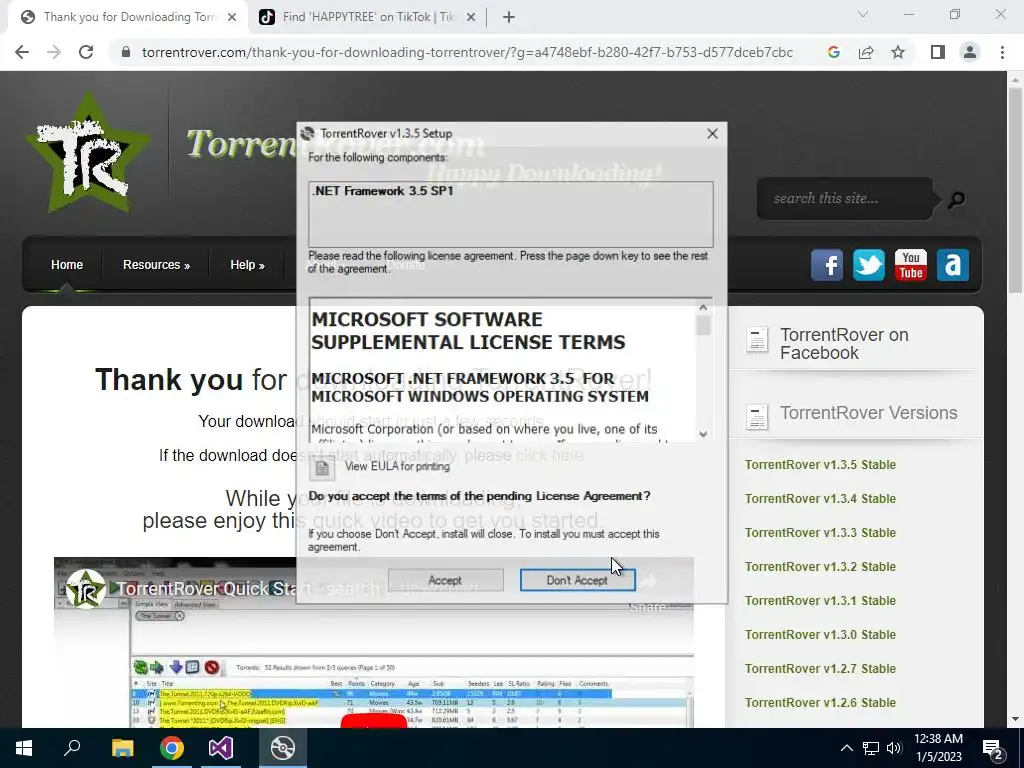Viewport: 1024px width, 768px height.
Task: Click the .NET Framework 3.5 SP1 components box
Action: coord(511,214)
